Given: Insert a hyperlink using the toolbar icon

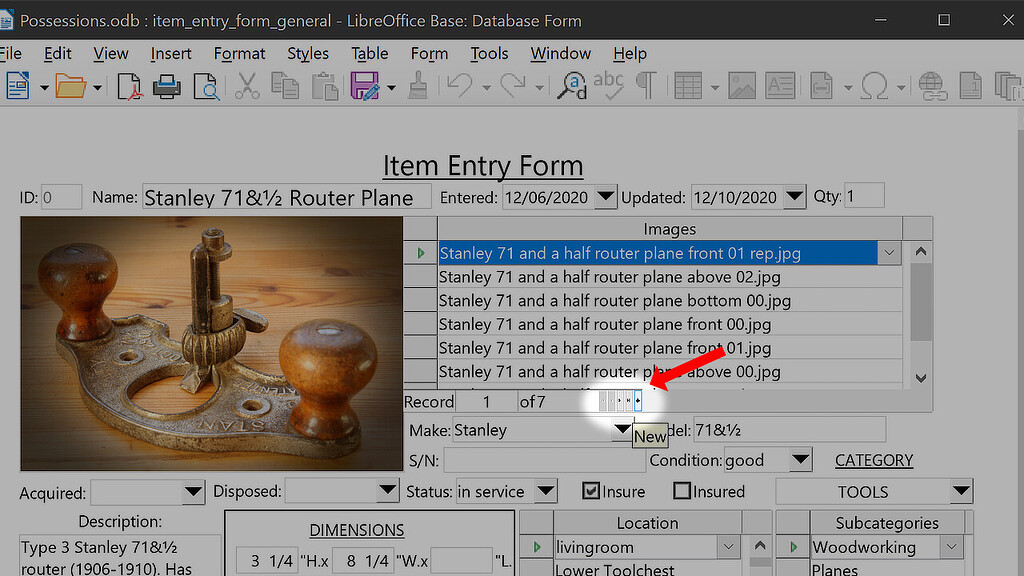Looking at the screenshot, I should tap(931, 87).
